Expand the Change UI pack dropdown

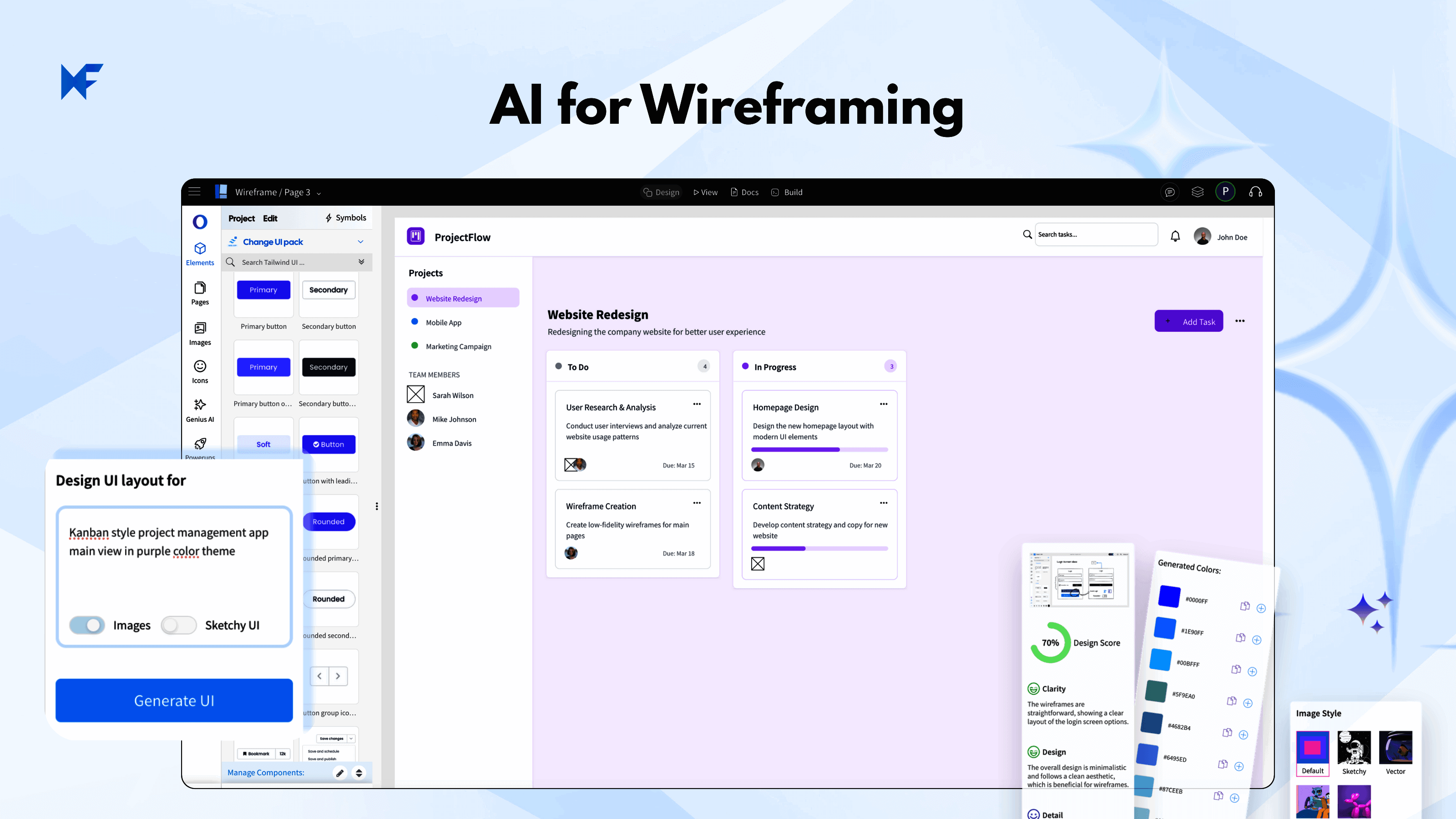pos(360,242)
